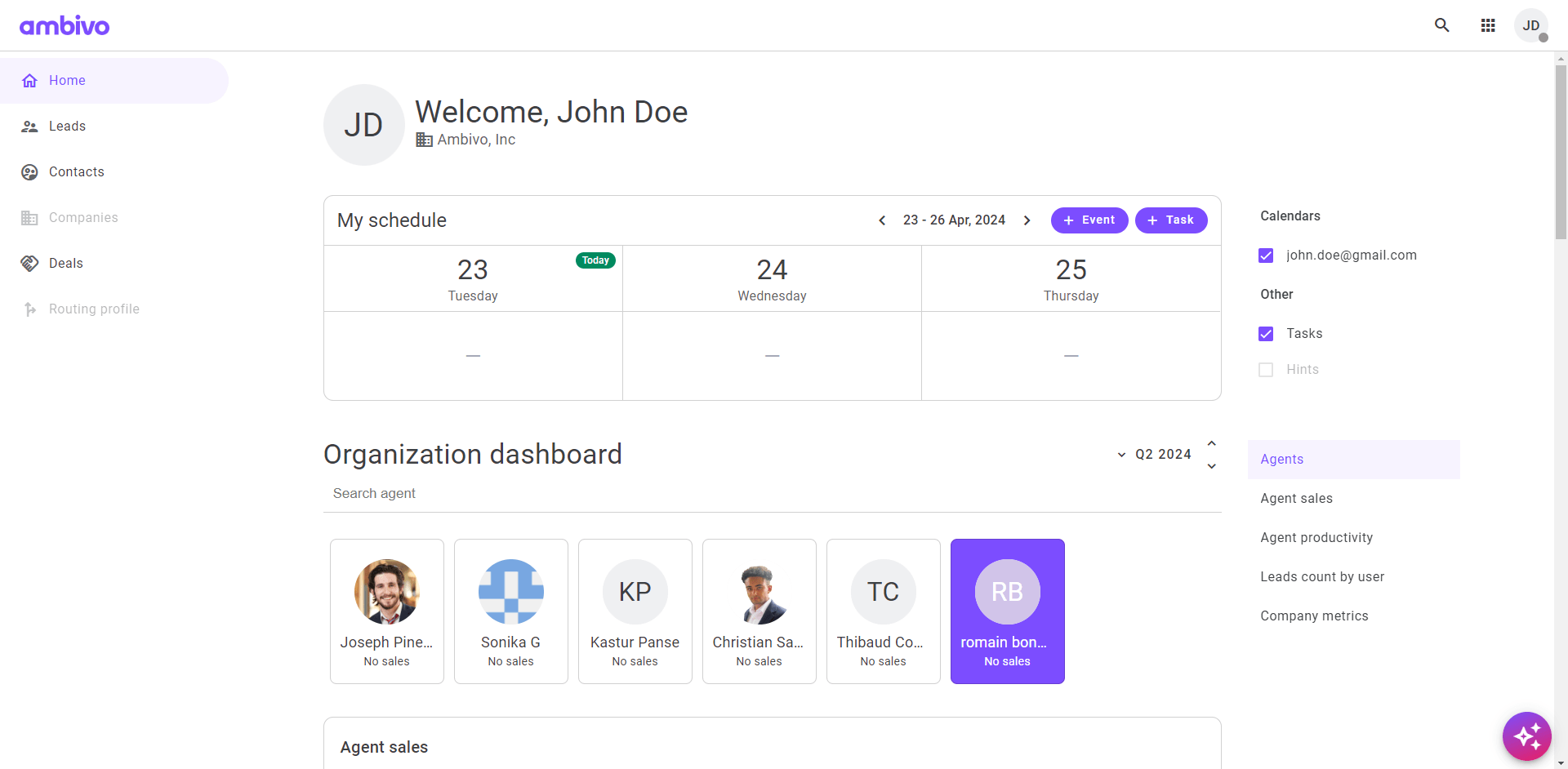
Task: Open the search magnifier
Action: 1441,24
